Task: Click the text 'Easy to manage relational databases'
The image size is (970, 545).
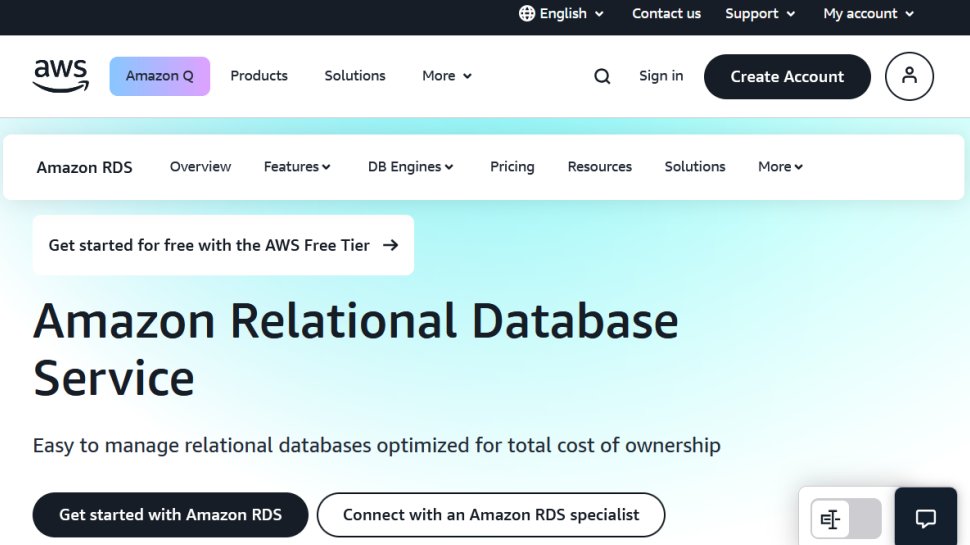Action: click(x=202, y=445)
